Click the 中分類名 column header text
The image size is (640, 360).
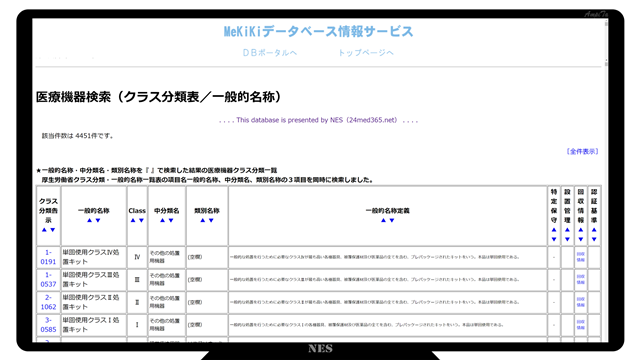point(167,211)
